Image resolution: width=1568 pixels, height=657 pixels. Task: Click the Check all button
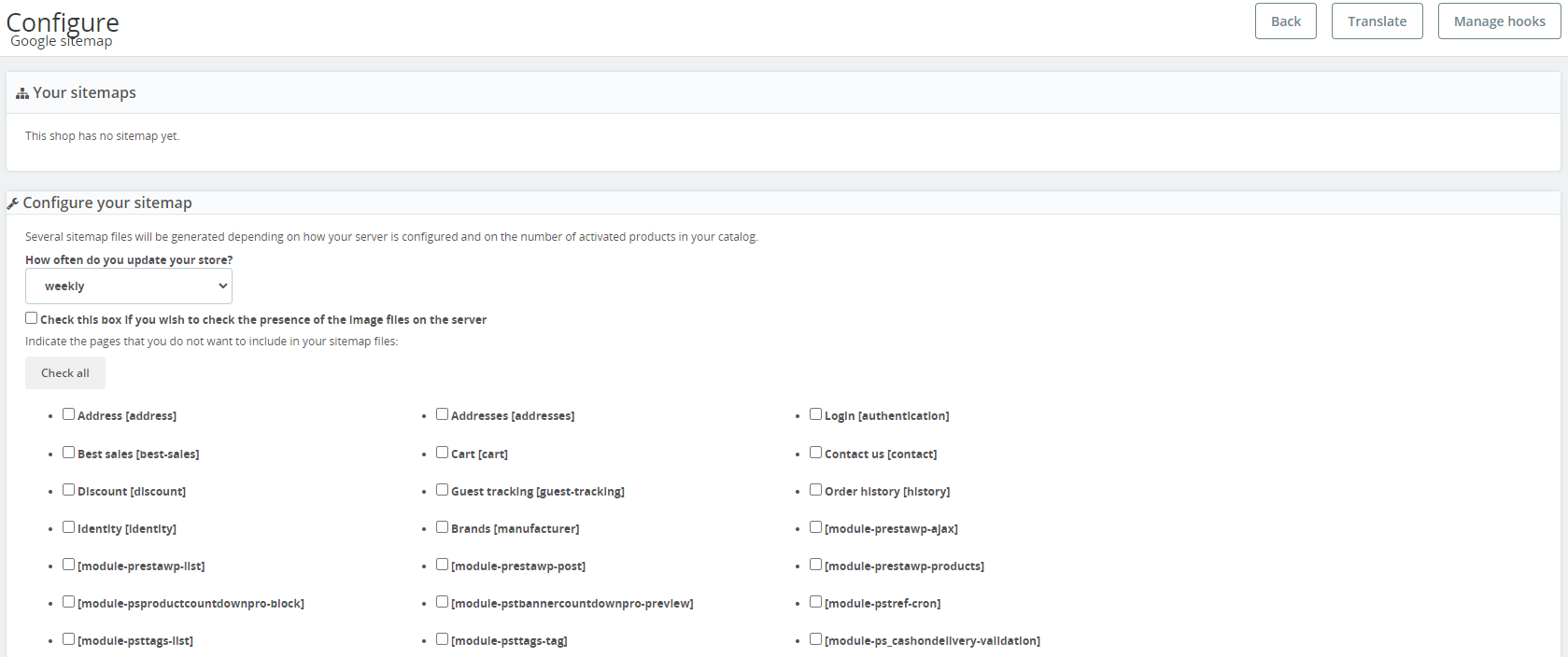(x=65, y=373)
